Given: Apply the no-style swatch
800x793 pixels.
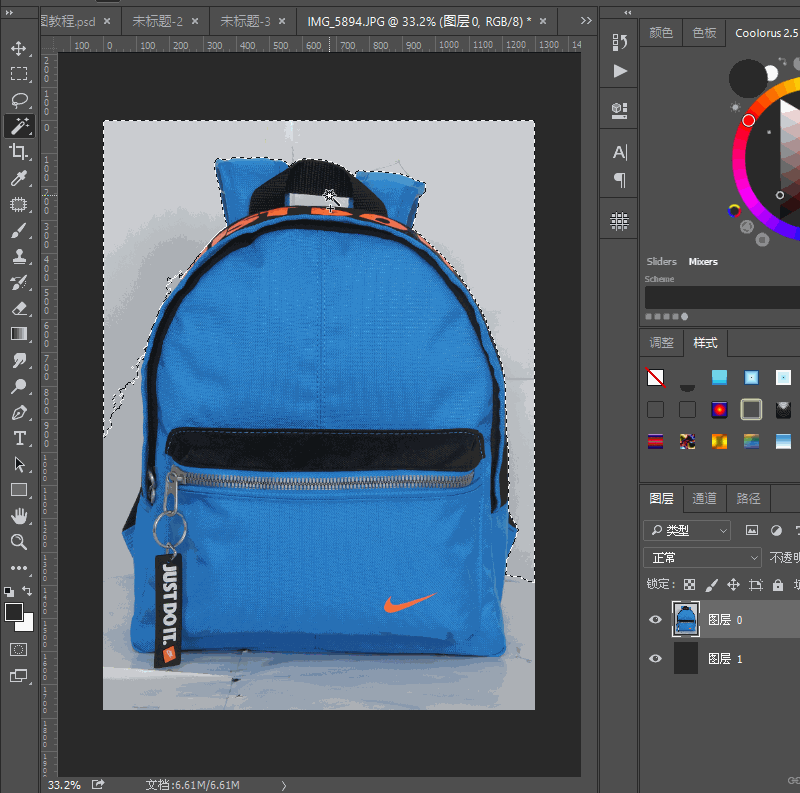Looking at the screenshot, I should tap(655, 378).
